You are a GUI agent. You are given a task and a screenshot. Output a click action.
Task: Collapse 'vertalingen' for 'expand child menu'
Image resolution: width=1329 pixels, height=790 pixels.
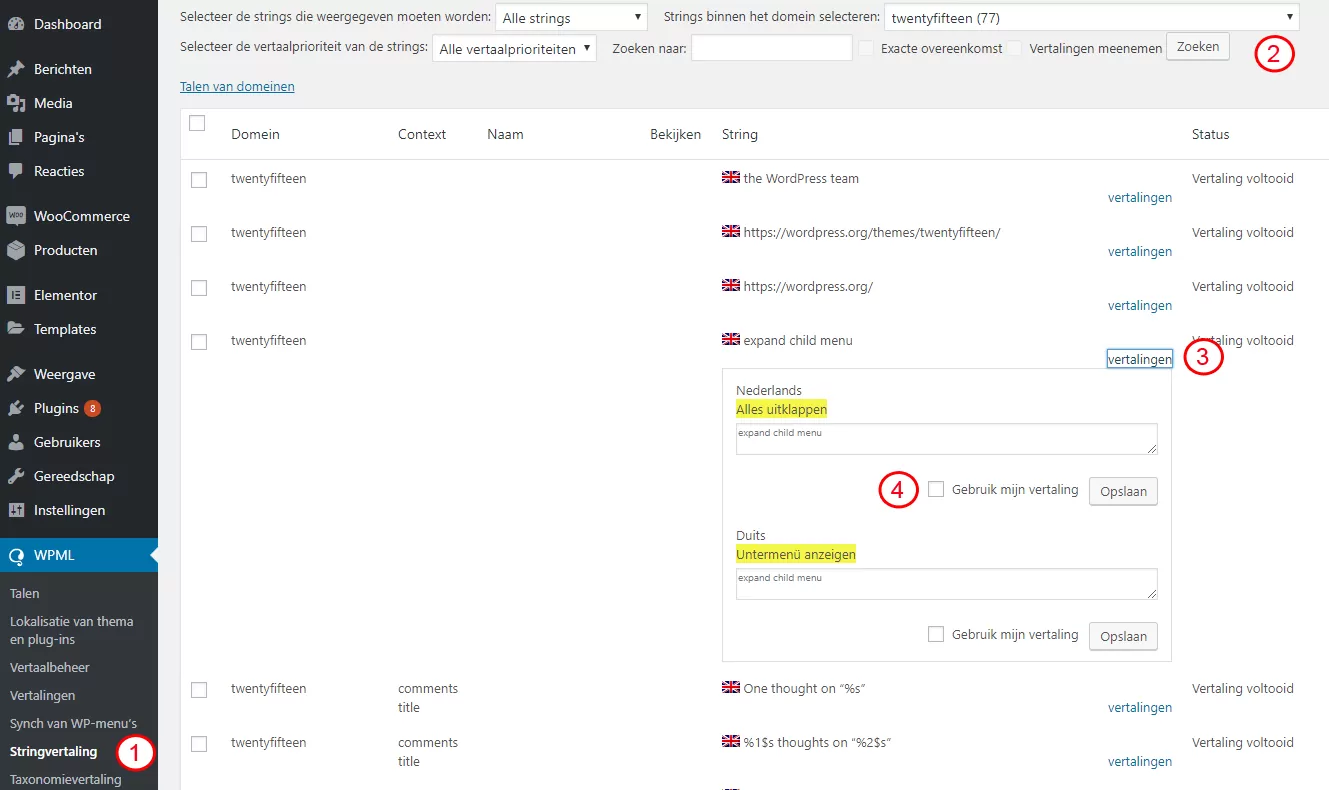click(1140, 359)
